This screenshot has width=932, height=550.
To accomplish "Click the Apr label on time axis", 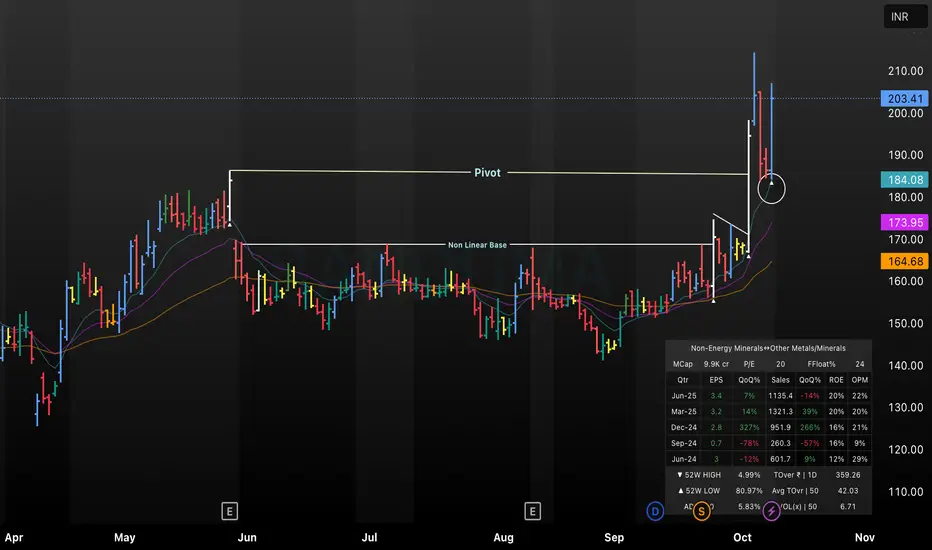I will coord(14,538).
